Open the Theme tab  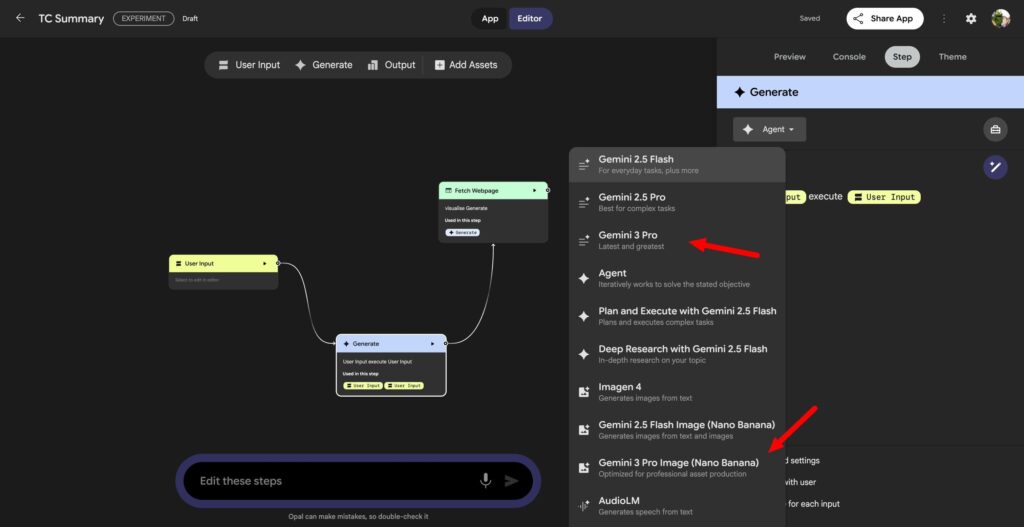[x=952, y=57]
